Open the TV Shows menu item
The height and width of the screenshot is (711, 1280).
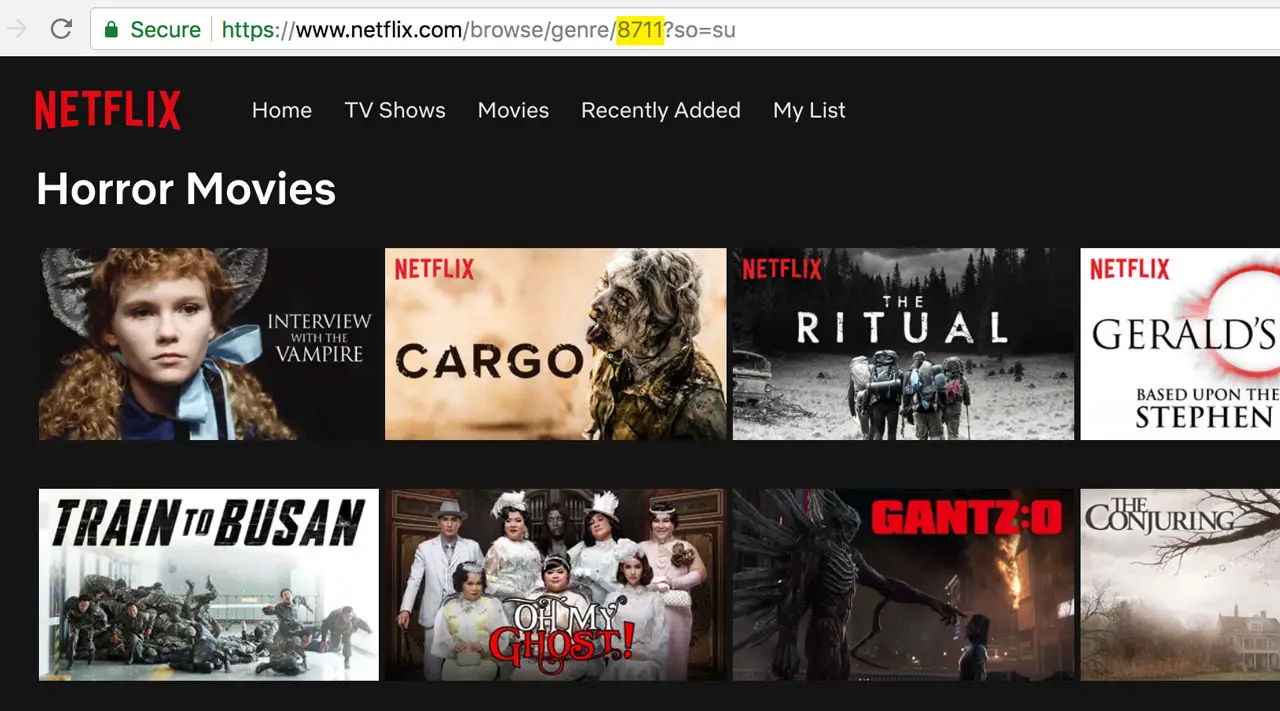[395, 110]
